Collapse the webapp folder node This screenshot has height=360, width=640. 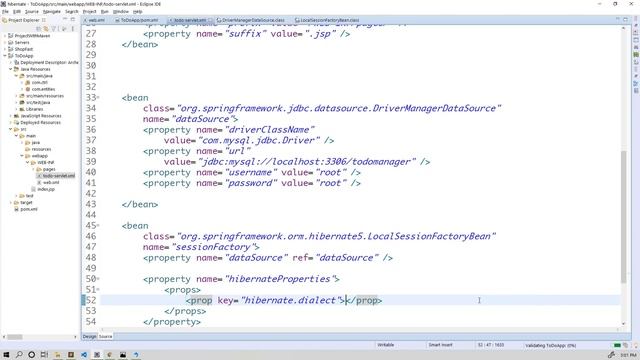[22, 156]
